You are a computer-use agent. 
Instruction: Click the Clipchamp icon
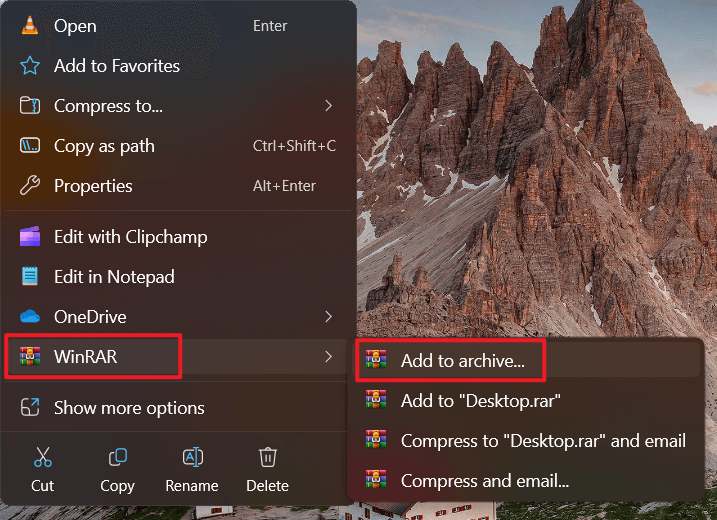point(30,237)
